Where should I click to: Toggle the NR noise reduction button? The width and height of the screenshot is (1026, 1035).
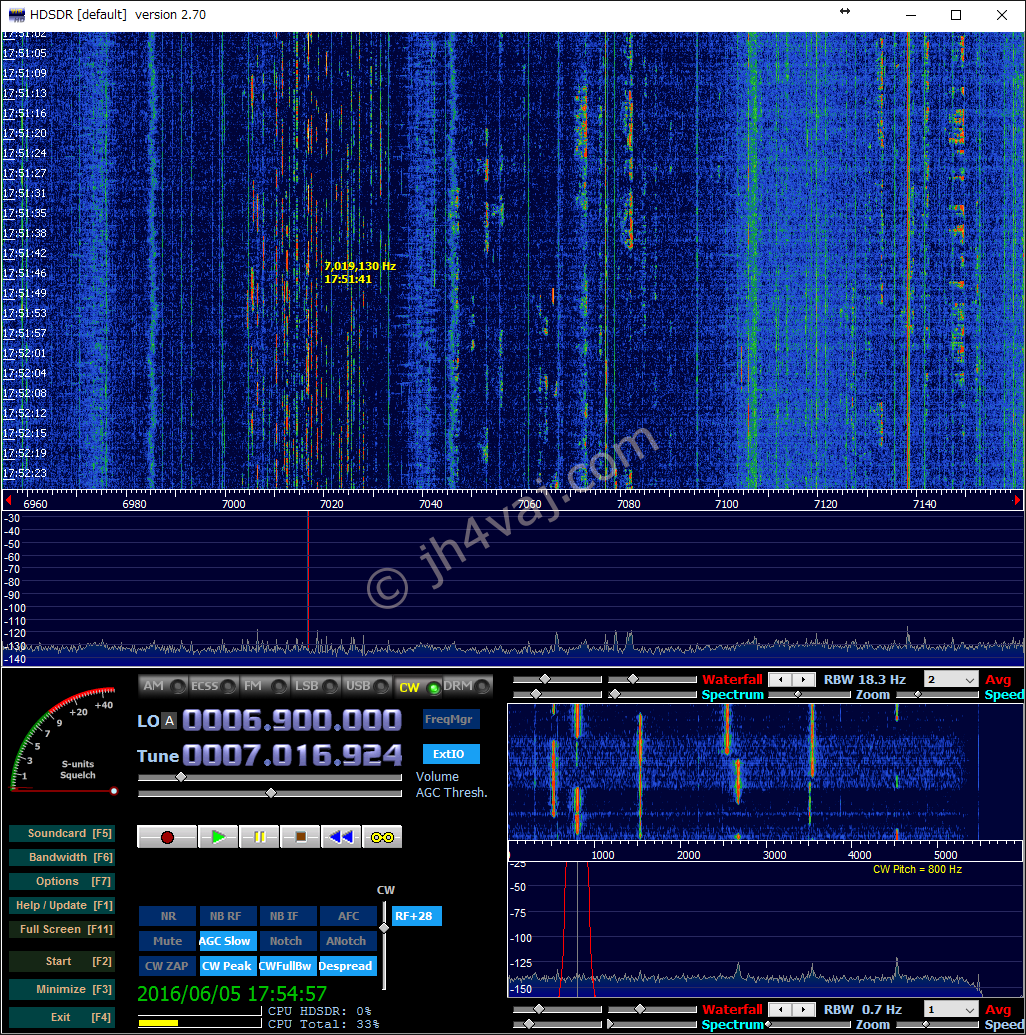coord(168,916)
